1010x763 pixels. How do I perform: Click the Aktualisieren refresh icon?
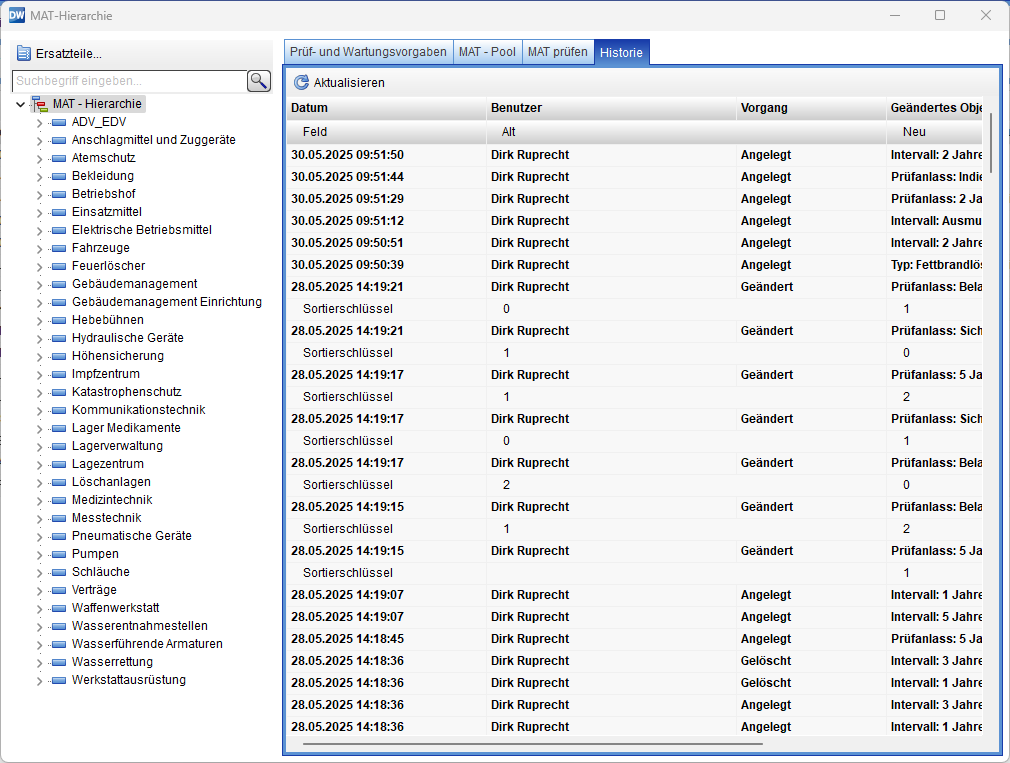coord(301,83)
